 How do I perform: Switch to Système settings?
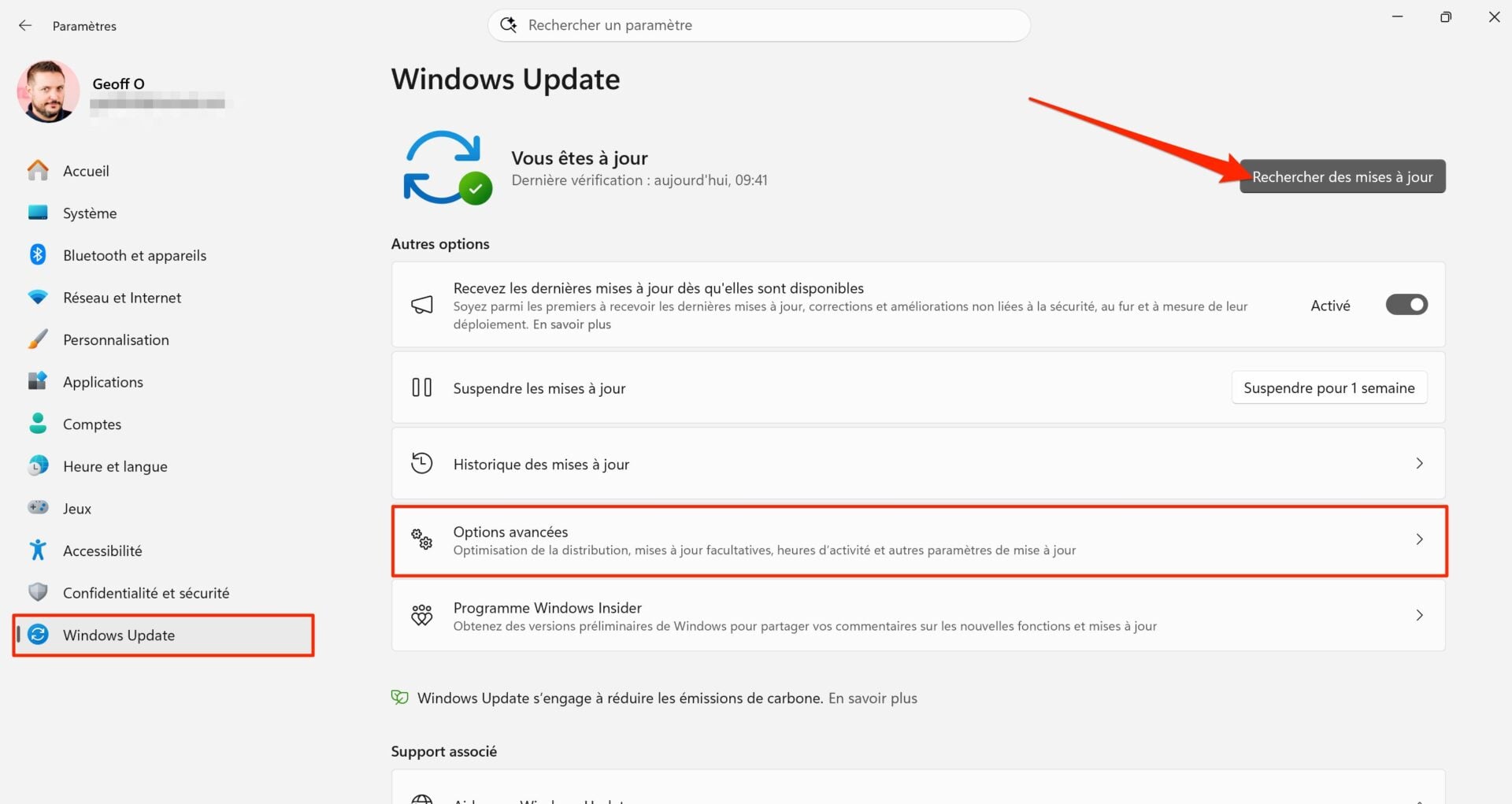point(89,213)
